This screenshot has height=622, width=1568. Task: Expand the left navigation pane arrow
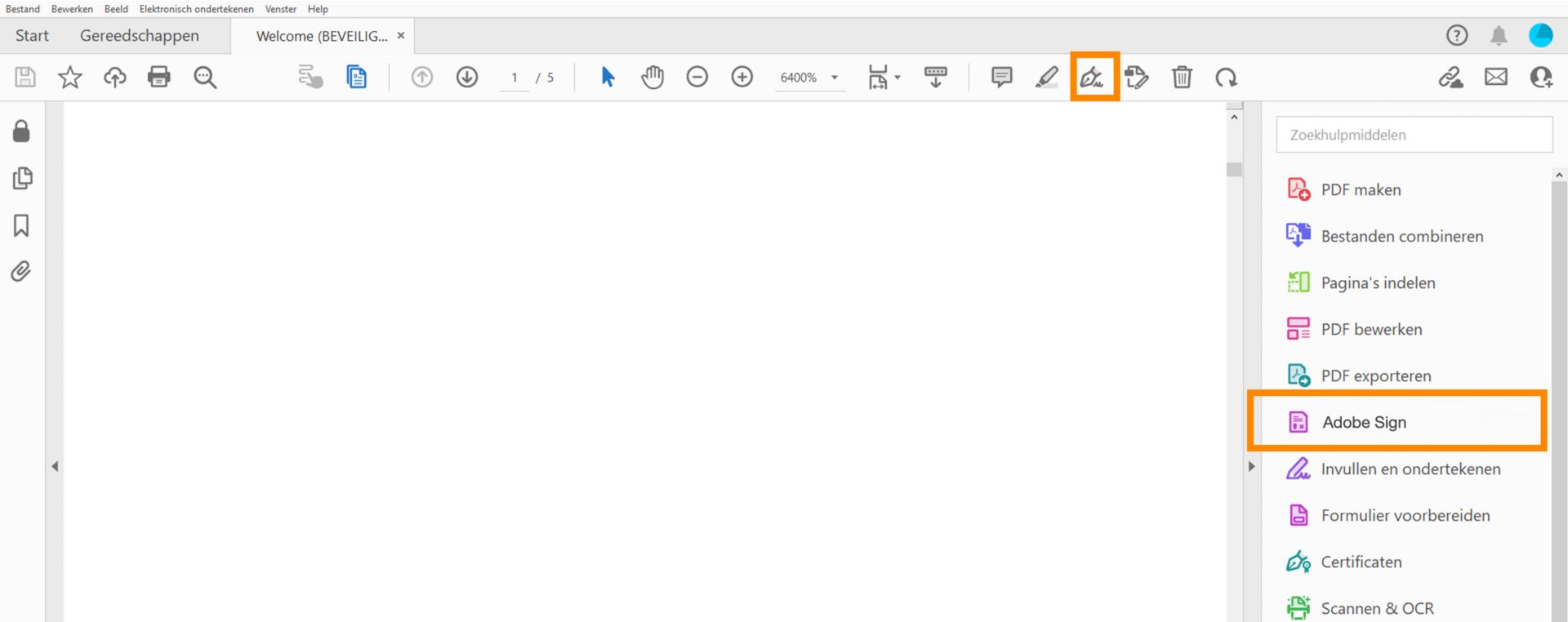pyautogui.click(x=55, y=467)
